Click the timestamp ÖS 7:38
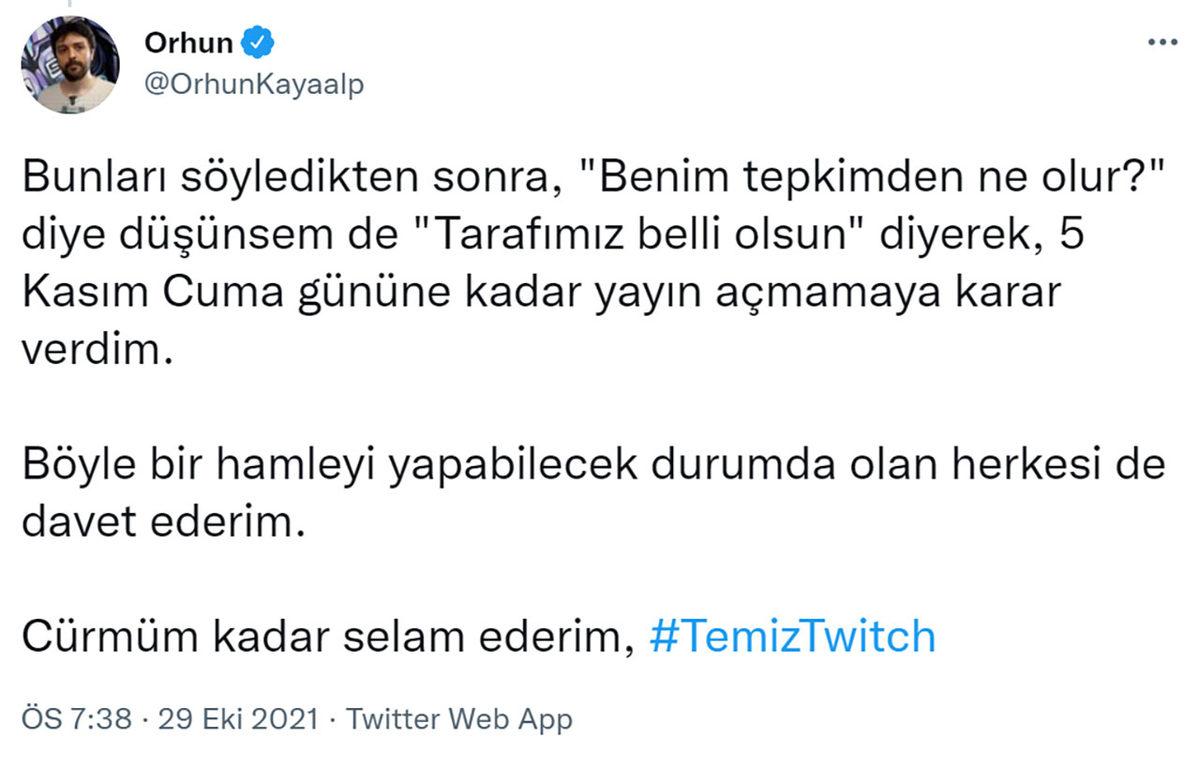The image size is (1200, 769). (x=75, y=718)
